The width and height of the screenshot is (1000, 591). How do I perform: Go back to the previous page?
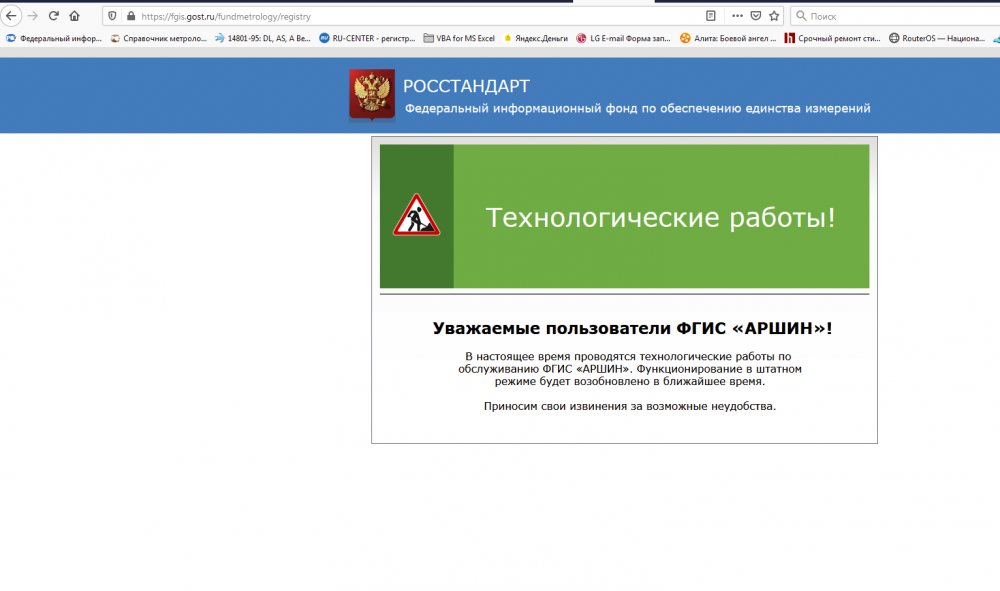(12, 15)
